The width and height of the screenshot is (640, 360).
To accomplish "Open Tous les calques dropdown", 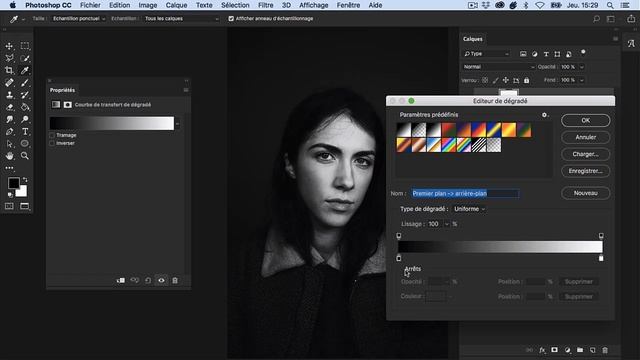I will pos(181,19).
